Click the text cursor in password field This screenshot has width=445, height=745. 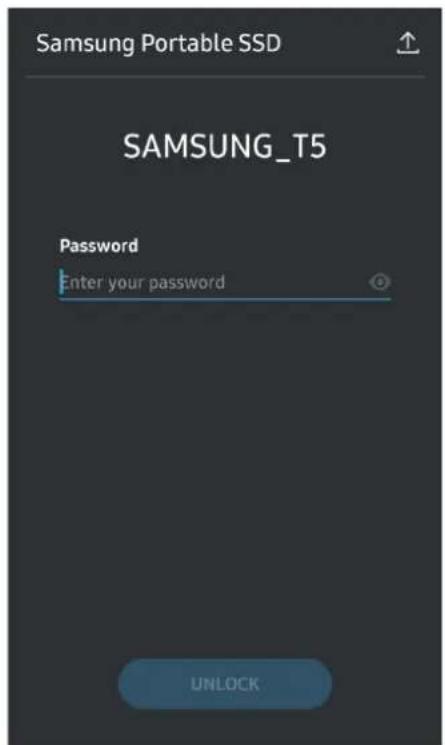click(61, 282)
